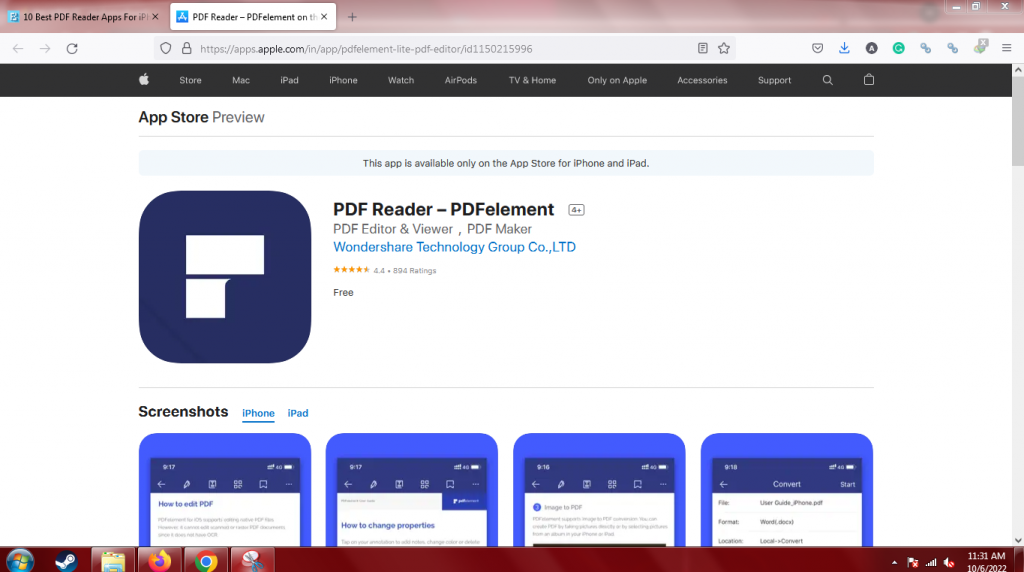Click the 4.4 • 894 Ratings text
The image size is (1024, 572).
coord(404,270)
